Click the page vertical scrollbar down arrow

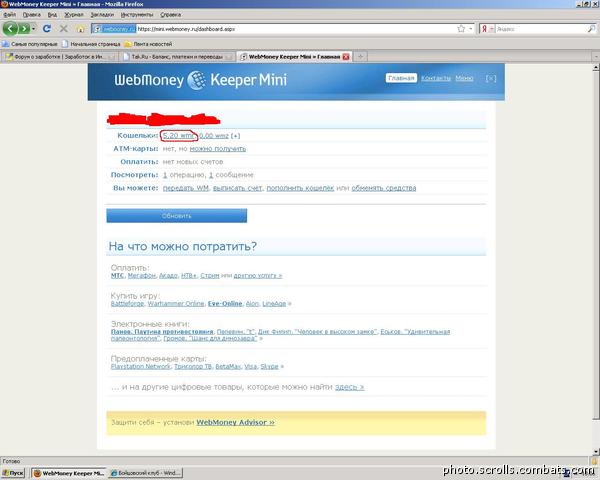[x=596, y=452]
